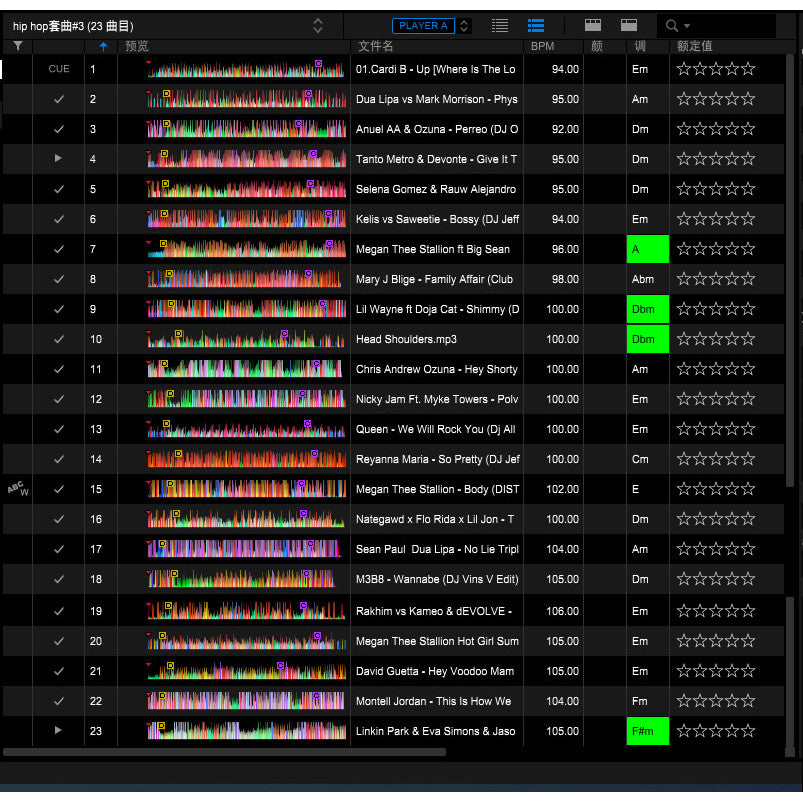Toggle checkmark for track 14
Screen dimensions: 803x803
click(59, 459)
